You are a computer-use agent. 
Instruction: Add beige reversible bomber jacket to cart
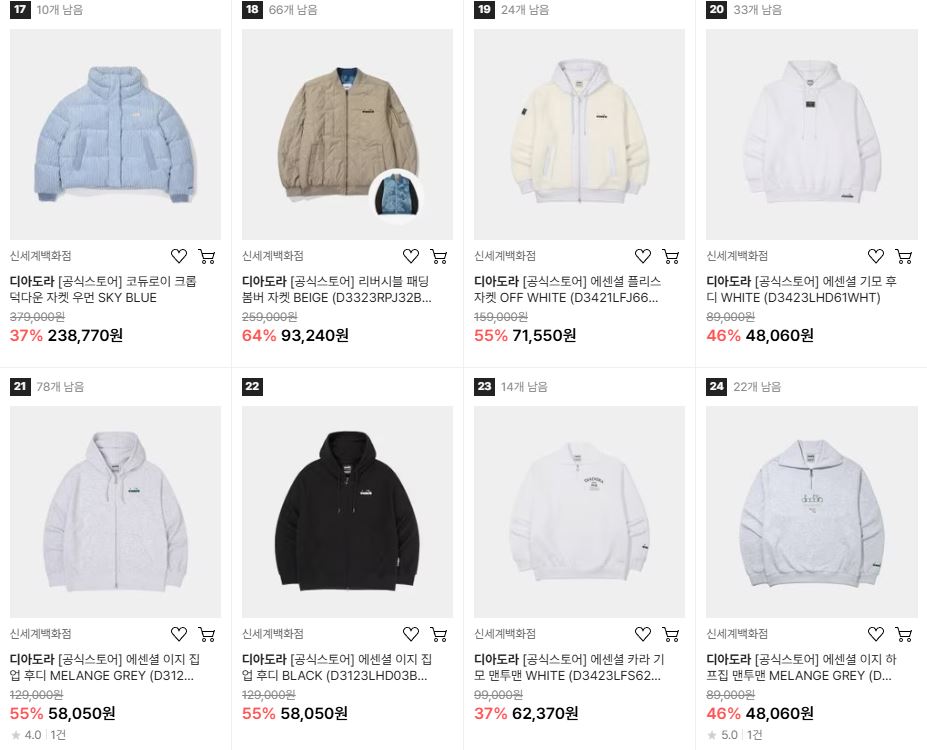(x=439, y=257)
